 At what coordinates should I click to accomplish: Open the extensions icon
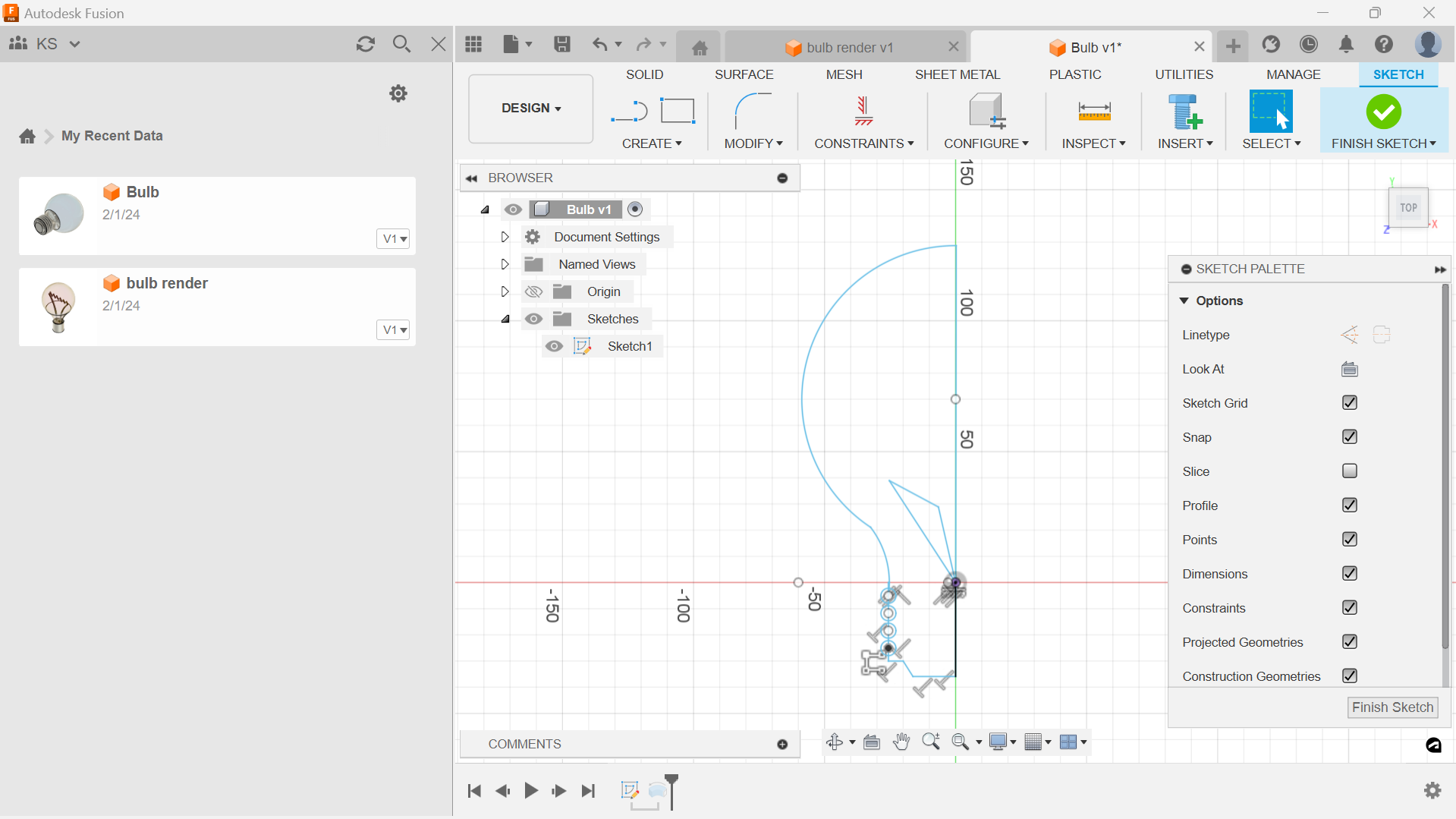click(x=1272, y=45)
